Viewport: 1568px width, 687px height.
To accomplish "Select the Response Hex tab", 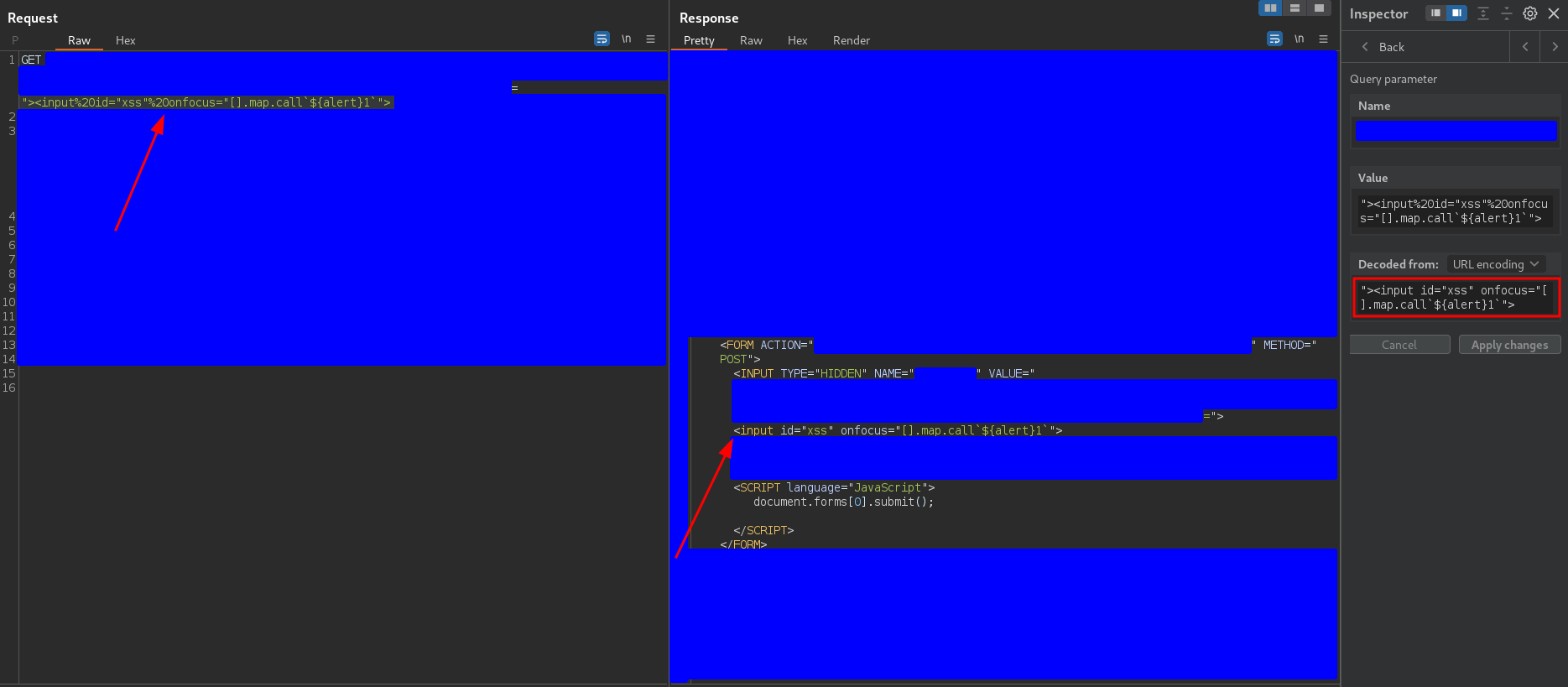I will click(798, 40).
